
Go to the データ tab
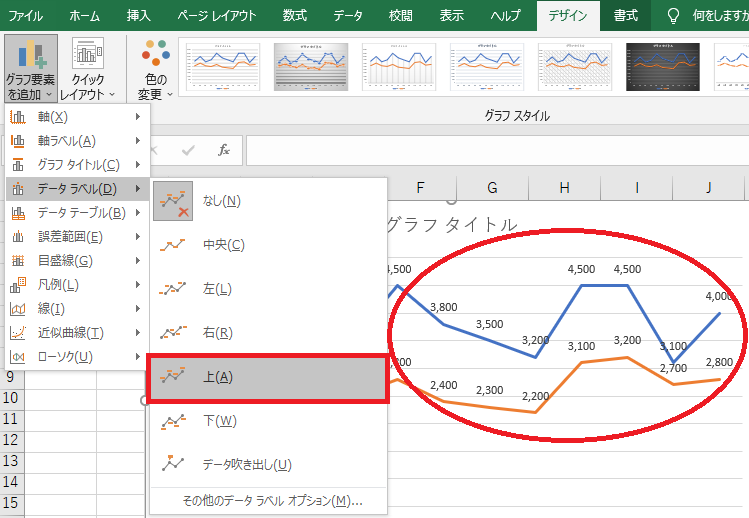click(348, 16)
